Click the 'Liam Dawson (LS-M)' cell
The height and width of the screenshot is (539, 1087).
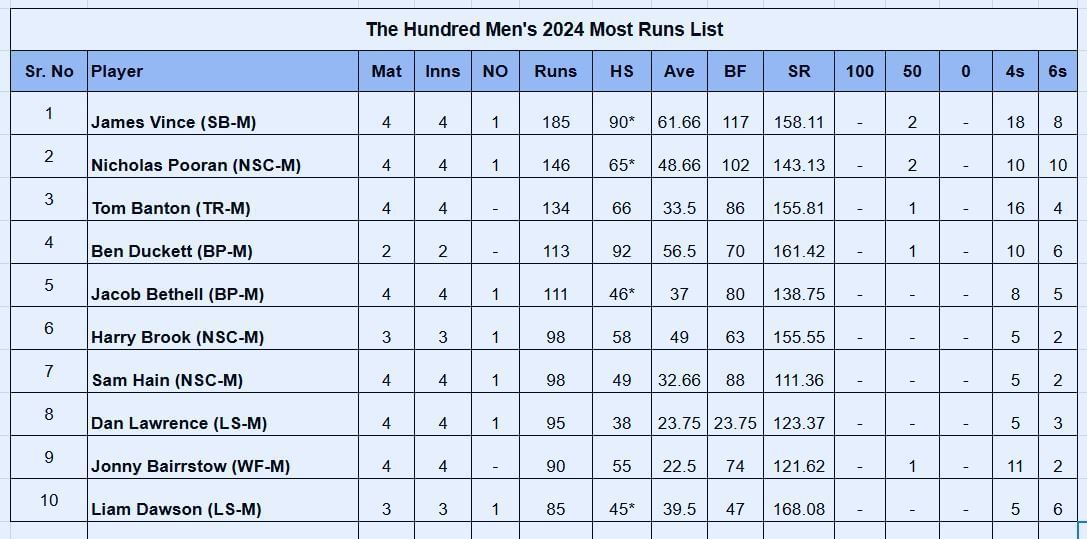(x=175, y=509)
